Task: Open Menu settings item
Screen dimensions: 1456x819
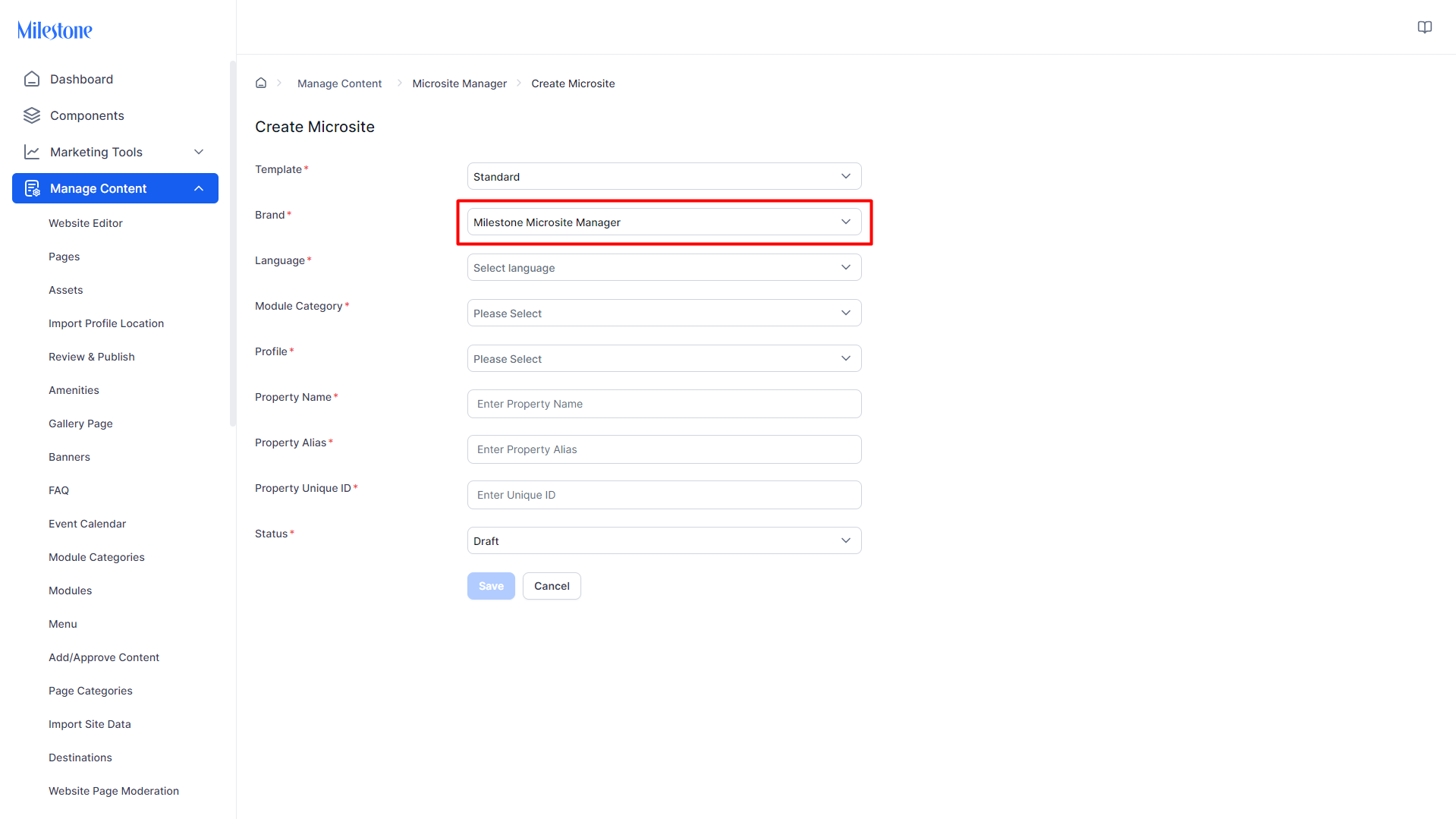Action: (x=63, y=624)
